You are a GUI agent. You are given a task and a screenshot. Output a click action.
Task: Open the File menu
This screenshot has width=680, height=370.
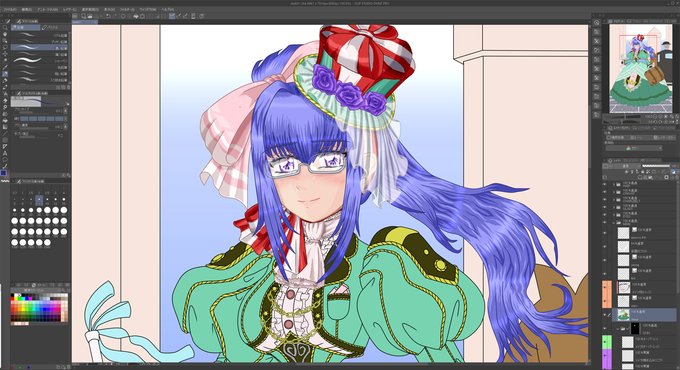click(x=10, y=9)
